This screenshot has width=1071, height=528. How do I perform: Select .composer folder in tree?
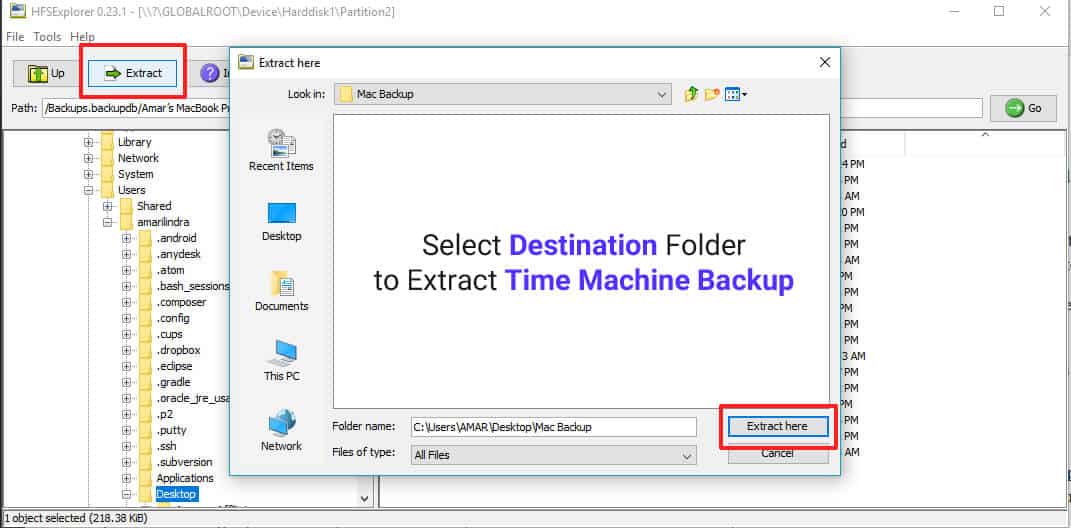[181, 302]
